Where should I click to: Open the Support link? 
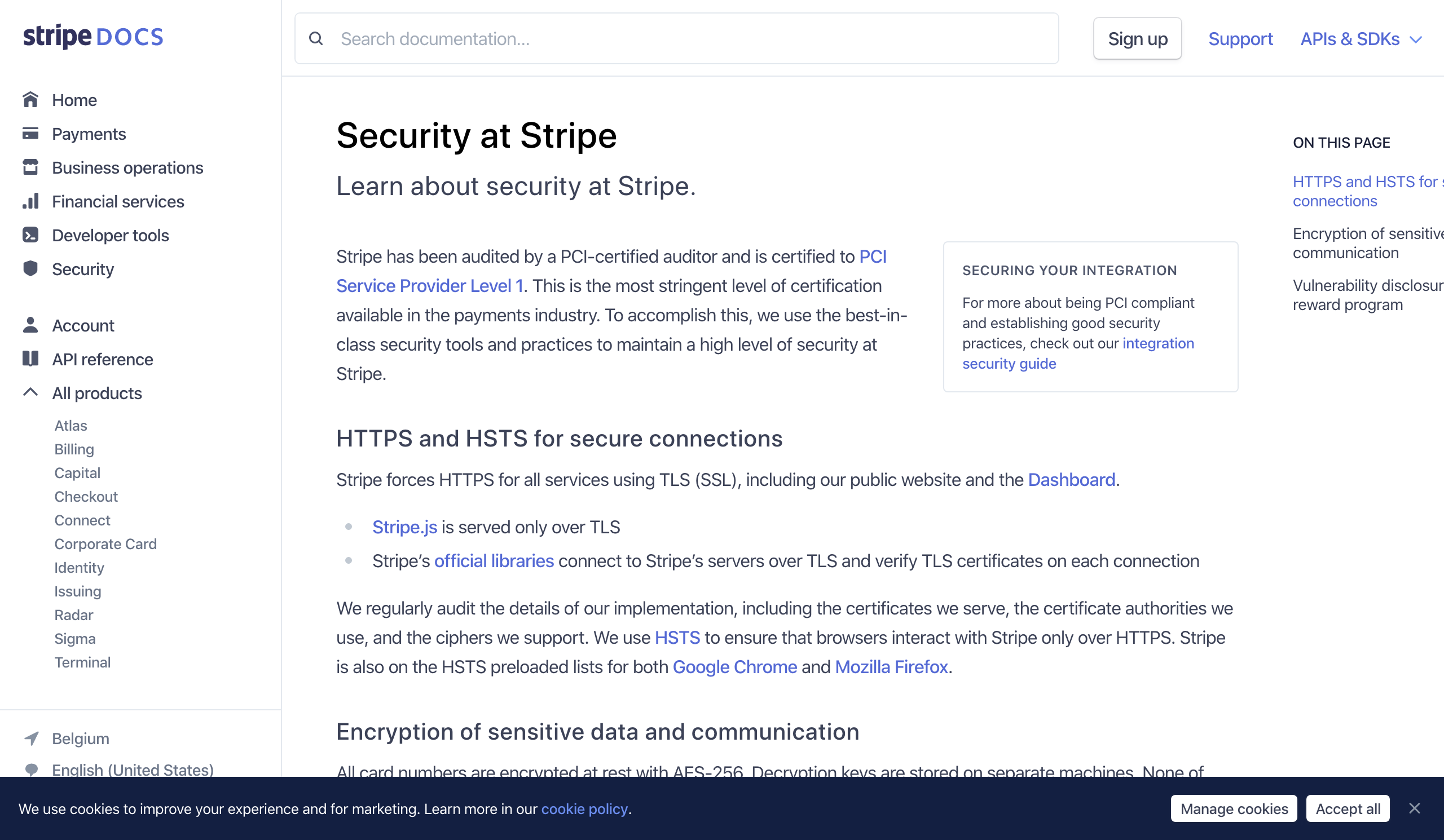[x=1240, y=39]
